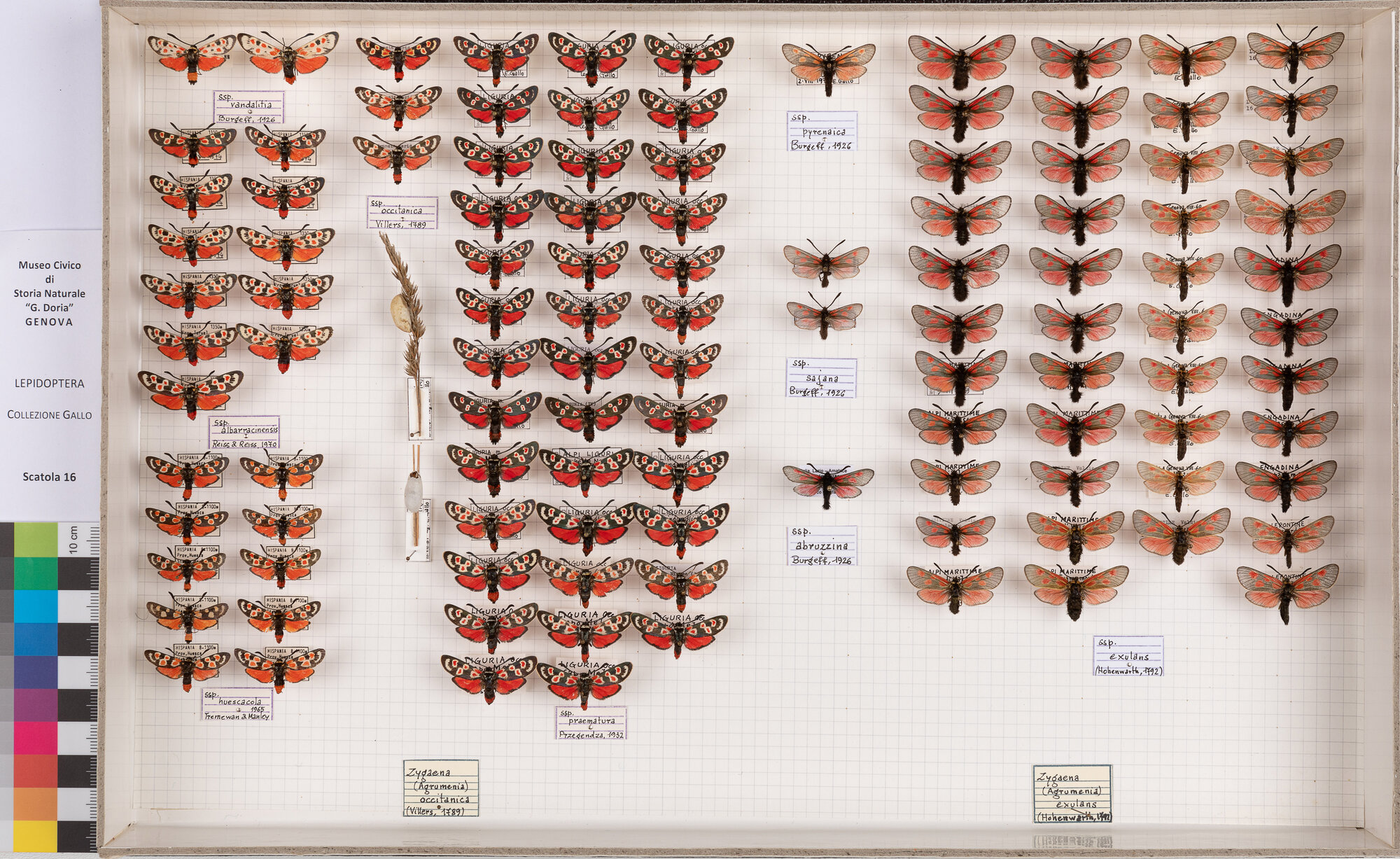The width and height of the screenshot is (1400, 859).
Task: Click the ssp. exulans Hohenwarth label
Action: 1128,655
